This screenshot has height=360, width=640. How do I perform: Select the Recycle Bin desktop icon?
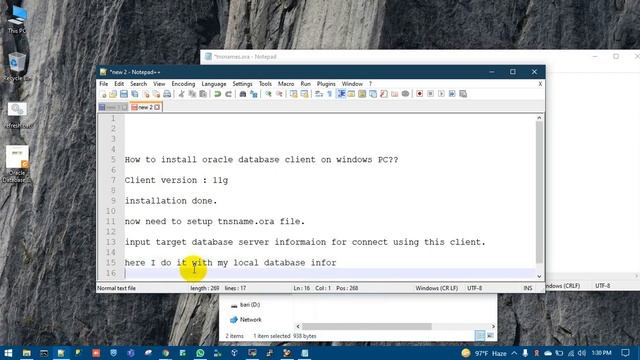[17, 66]
